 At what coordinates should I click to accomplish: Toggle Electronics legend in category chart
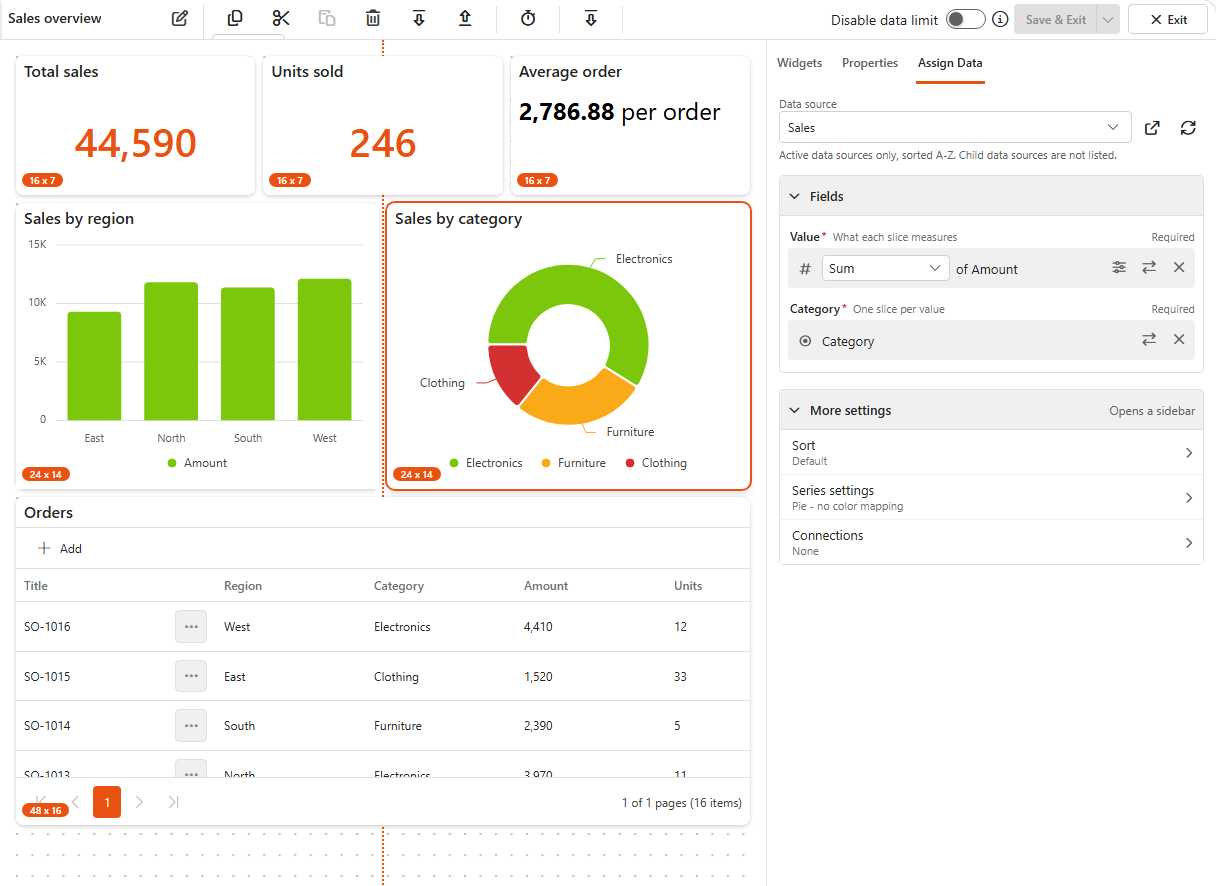click(x=486, y=463)
